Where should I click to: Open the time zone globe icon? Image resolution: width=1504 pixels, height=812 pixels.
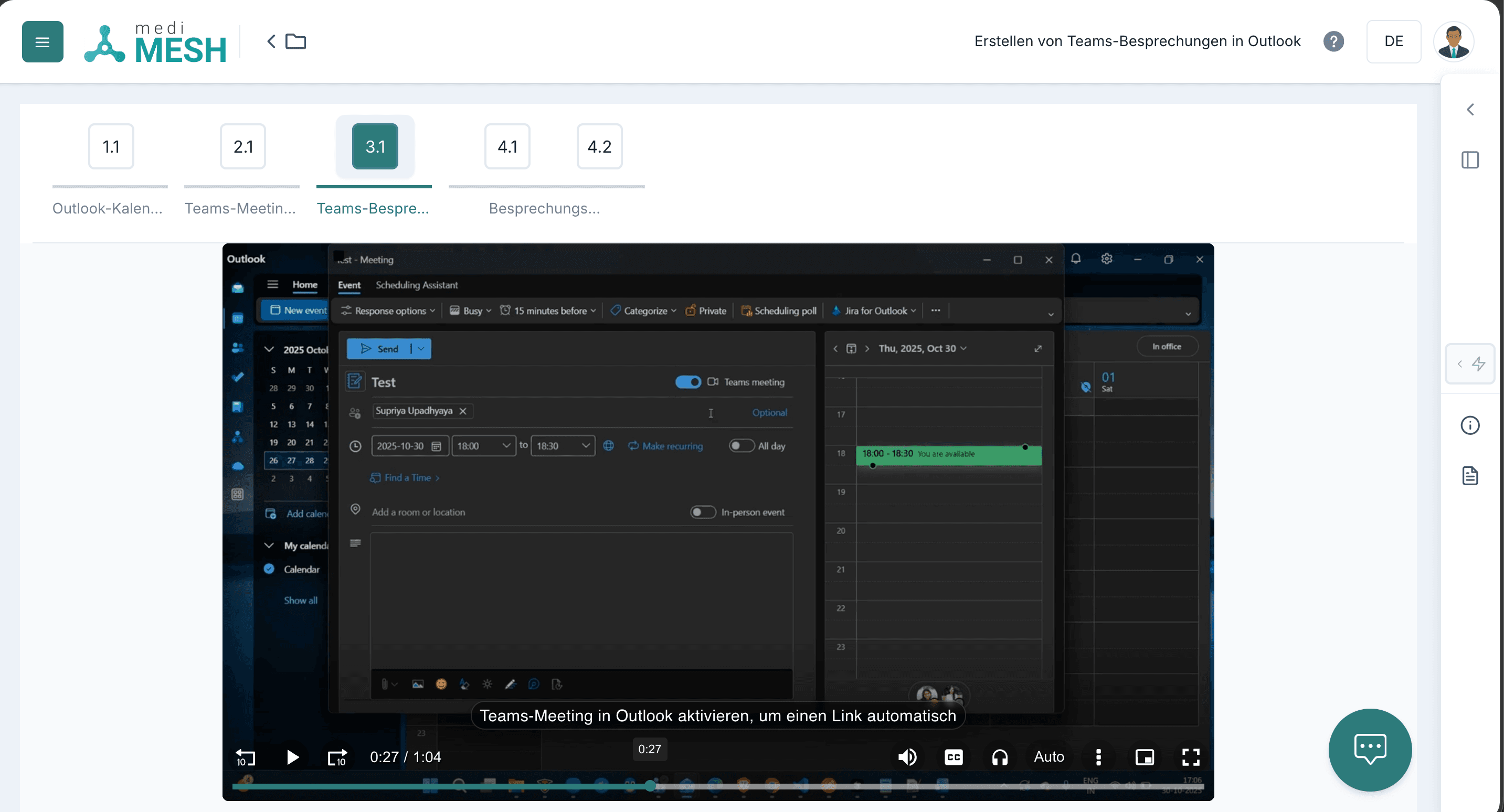click(x=608, y=446)
